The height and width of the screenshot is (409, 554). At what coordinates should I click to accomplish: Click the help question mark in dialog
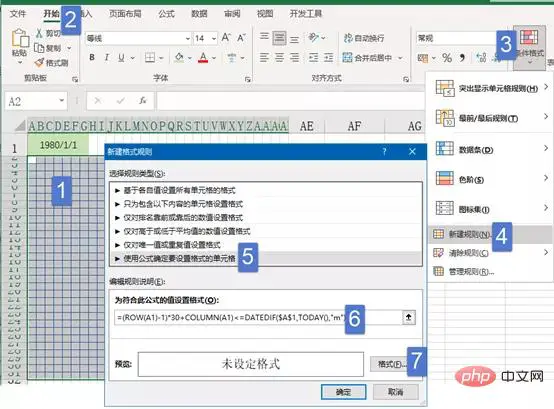coord(384,152)
